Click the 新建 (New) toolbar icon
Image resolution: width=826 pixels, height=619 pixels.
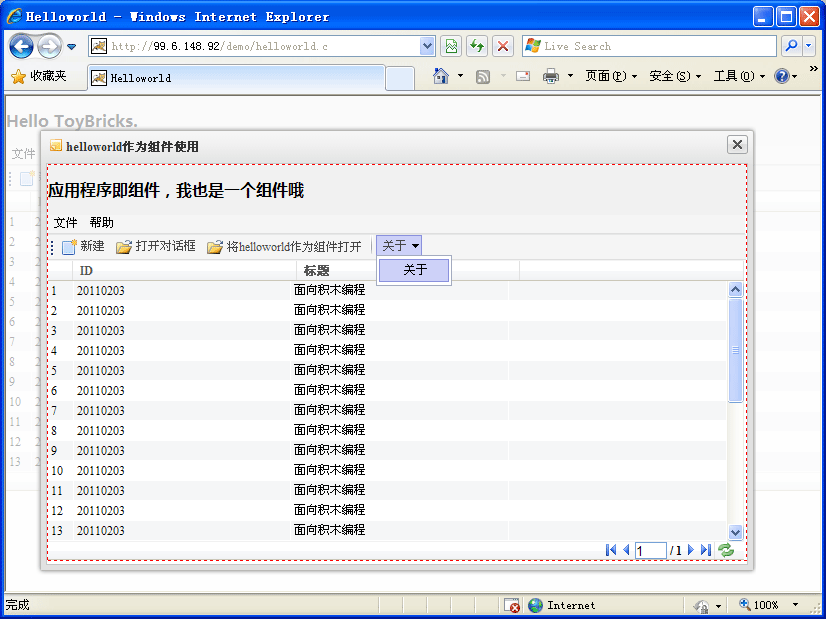click(x=70, y=247)
